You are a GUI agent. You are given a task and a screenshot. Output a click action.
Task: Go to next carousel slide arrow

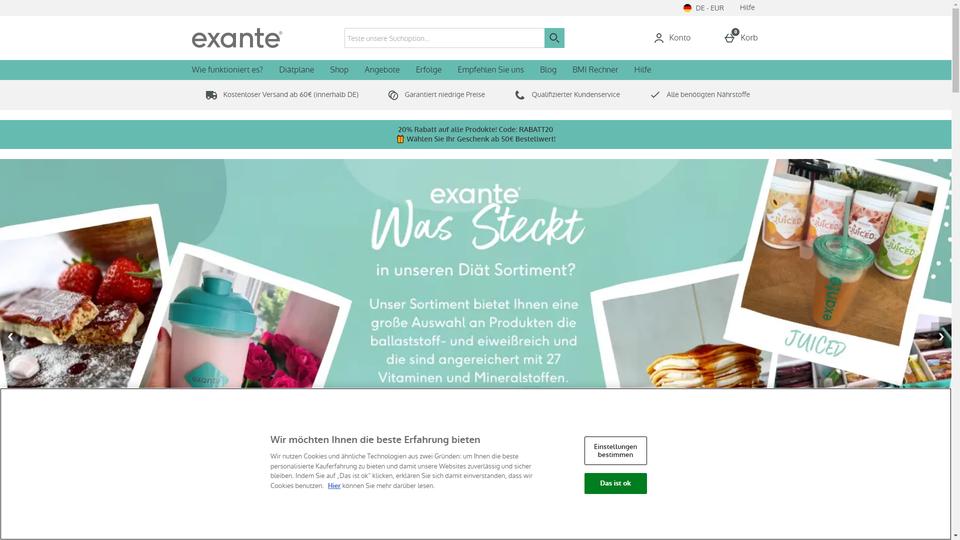coord(941,337)
